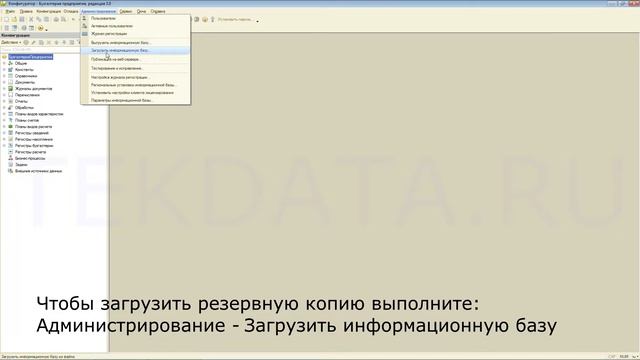Click the Обработки tree node icon
640x360 pixels.
tap(11, 107)
